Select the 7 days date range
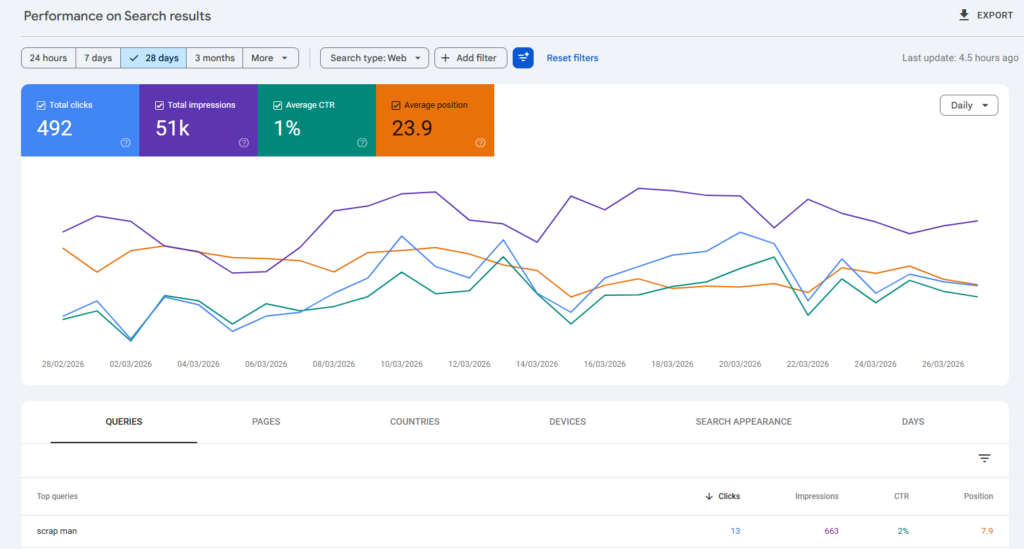 (x=97, y=58)
